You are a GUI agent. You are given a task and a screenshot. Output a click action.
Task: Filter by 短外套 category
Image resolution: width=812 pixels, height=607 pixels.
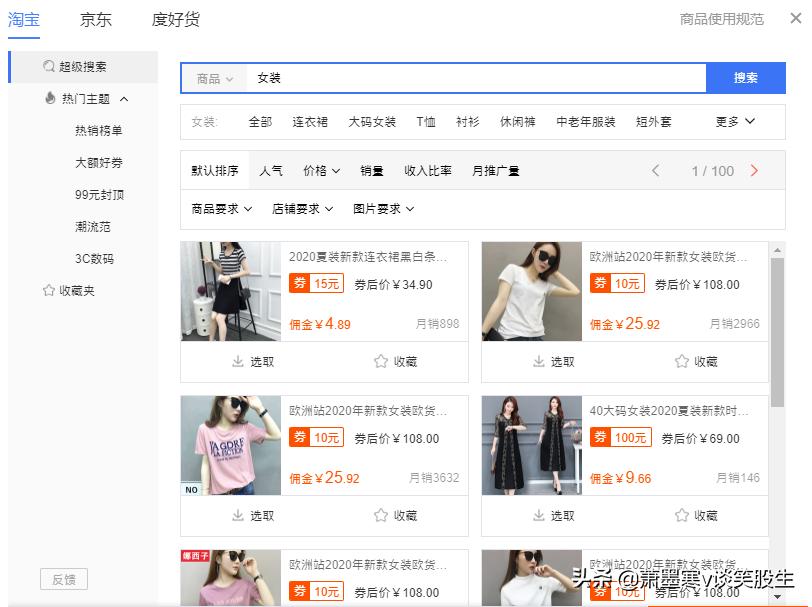point(654,122)
